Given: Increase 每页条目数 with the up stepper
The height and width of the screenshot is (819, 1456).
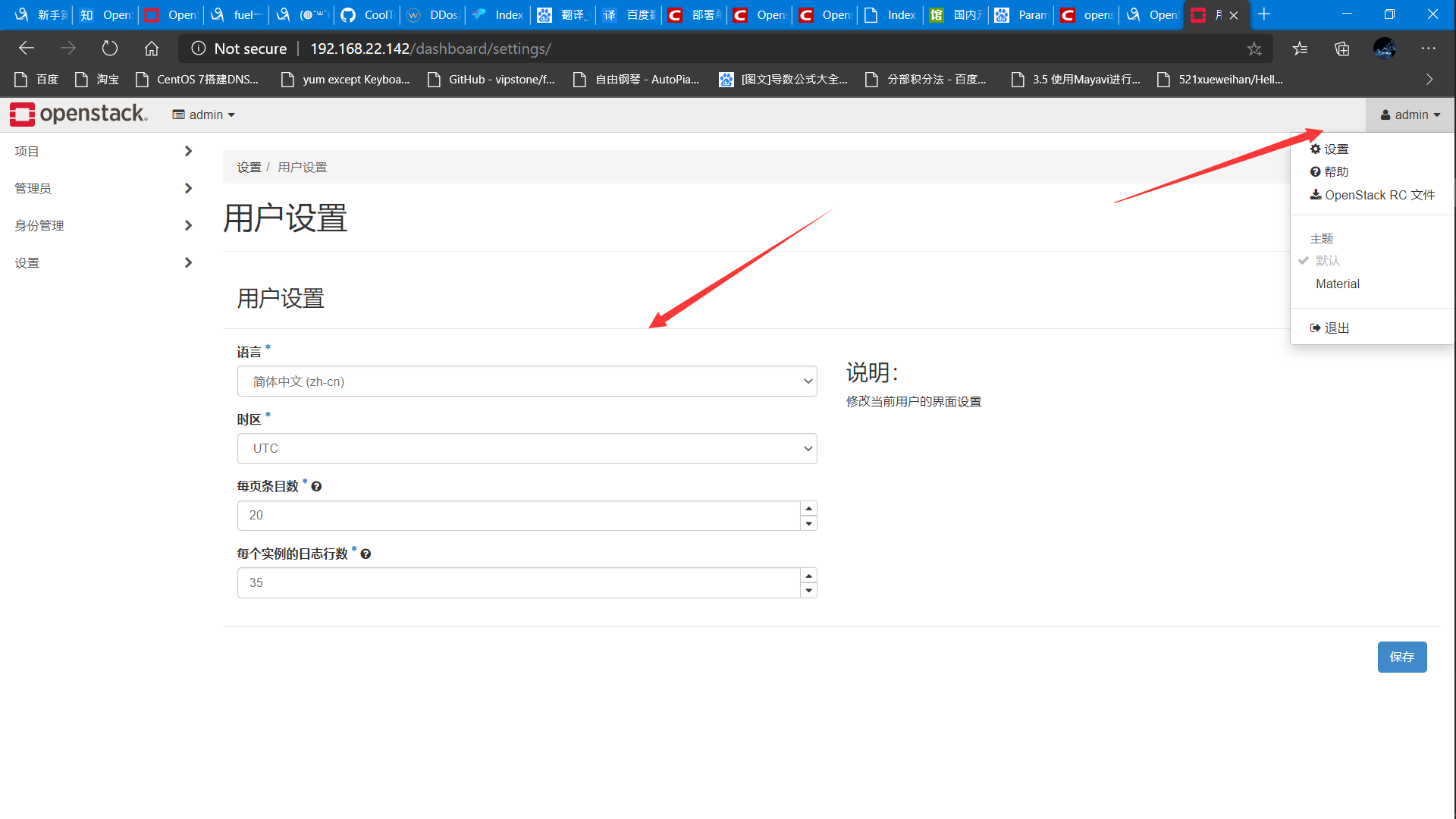Looking at the screenshot, I should click(808, 508).
